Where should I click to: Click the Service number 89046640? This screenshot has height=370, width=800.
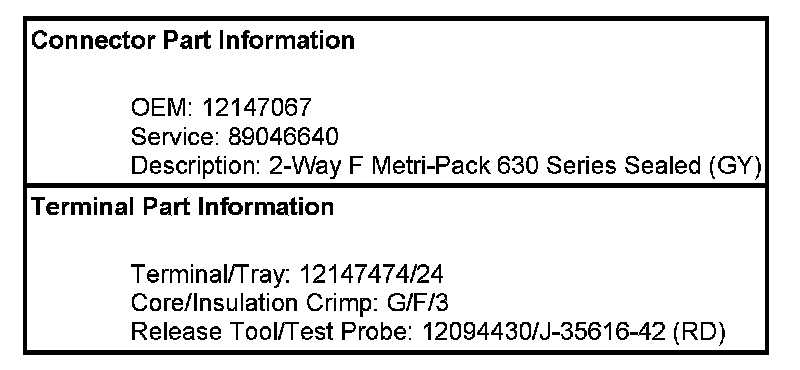coord(283,136)
